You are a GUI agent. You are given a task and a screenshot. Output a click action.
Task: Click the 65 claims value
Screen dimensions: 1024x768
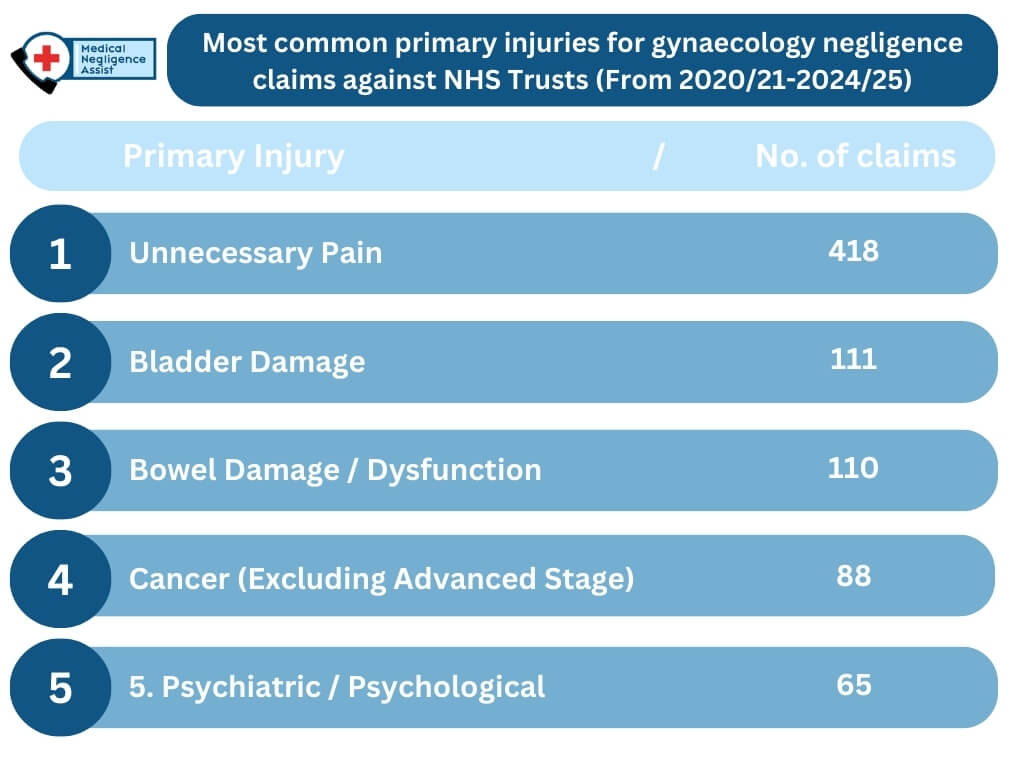coord(853,685)
